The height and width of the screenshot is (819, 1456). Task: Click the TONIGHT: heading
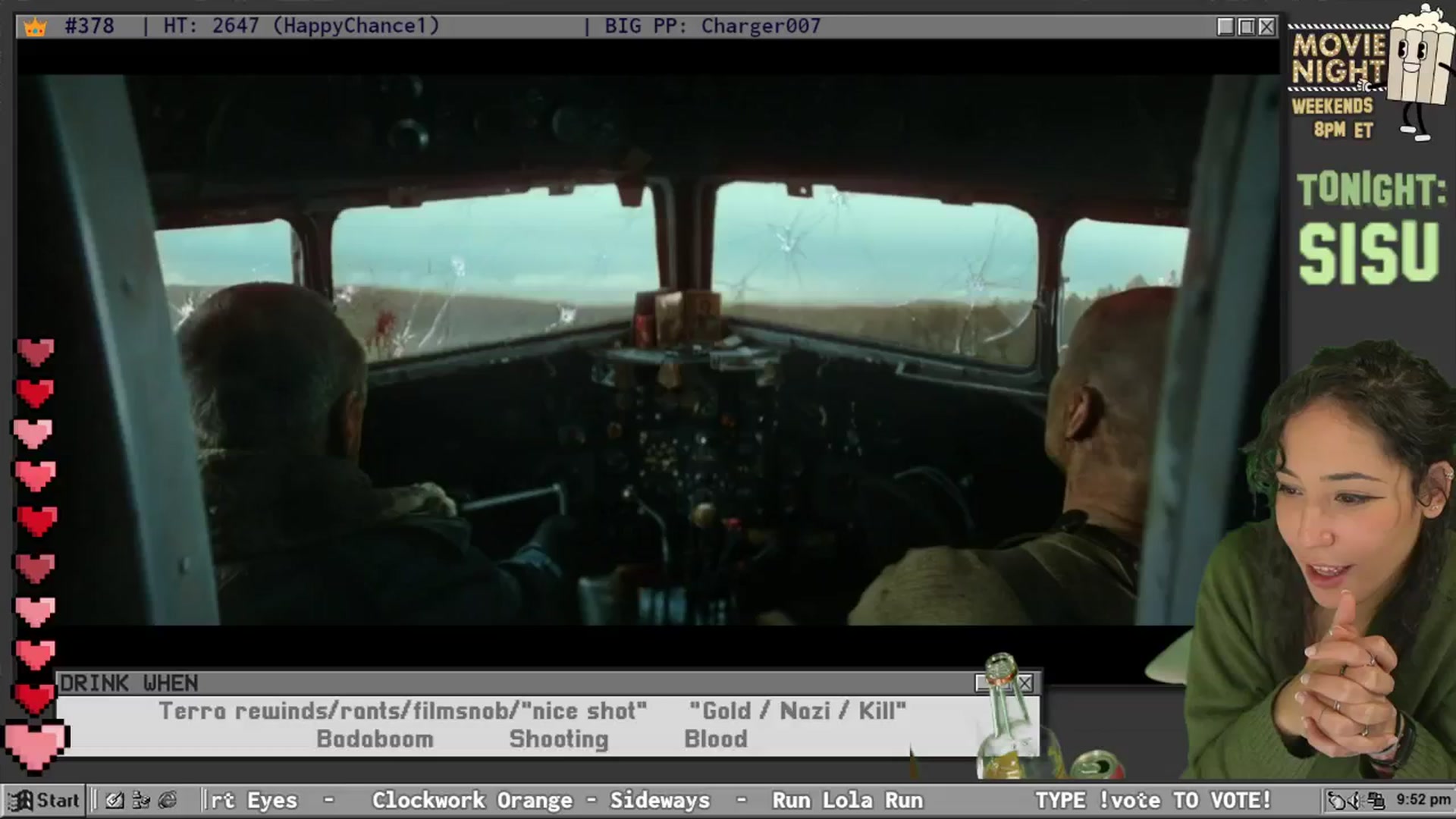(1372, 190)
